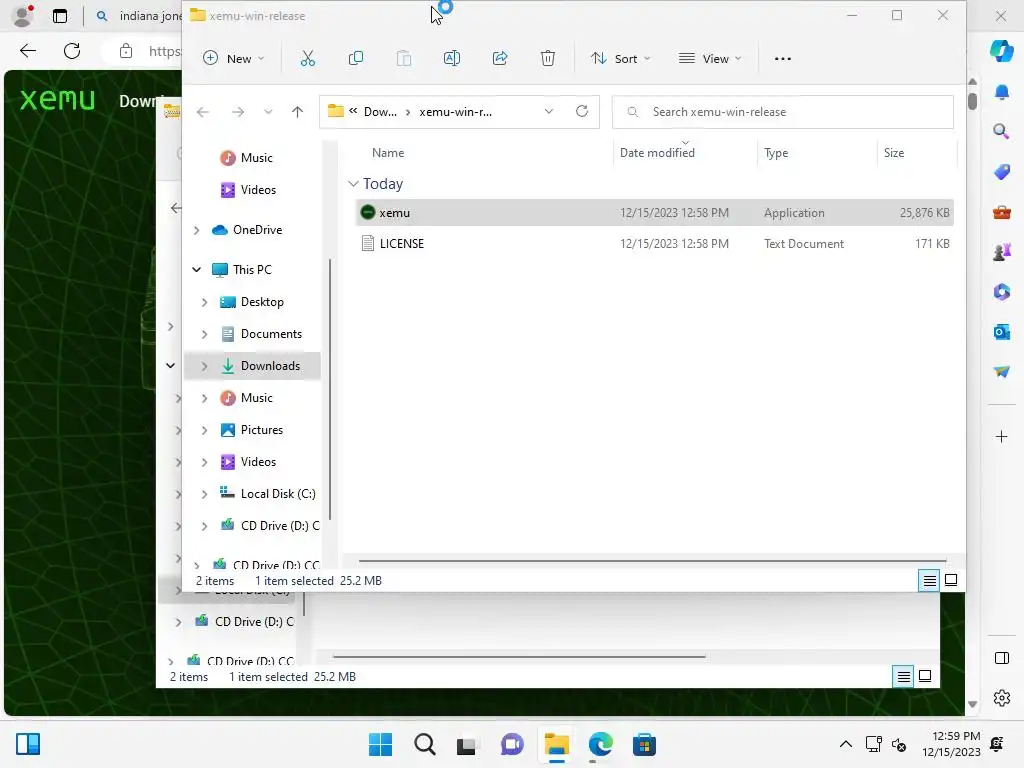Viewport: 1024px width, 768px height.
Task: Open Music under This PC
Action: click(256, 398)
